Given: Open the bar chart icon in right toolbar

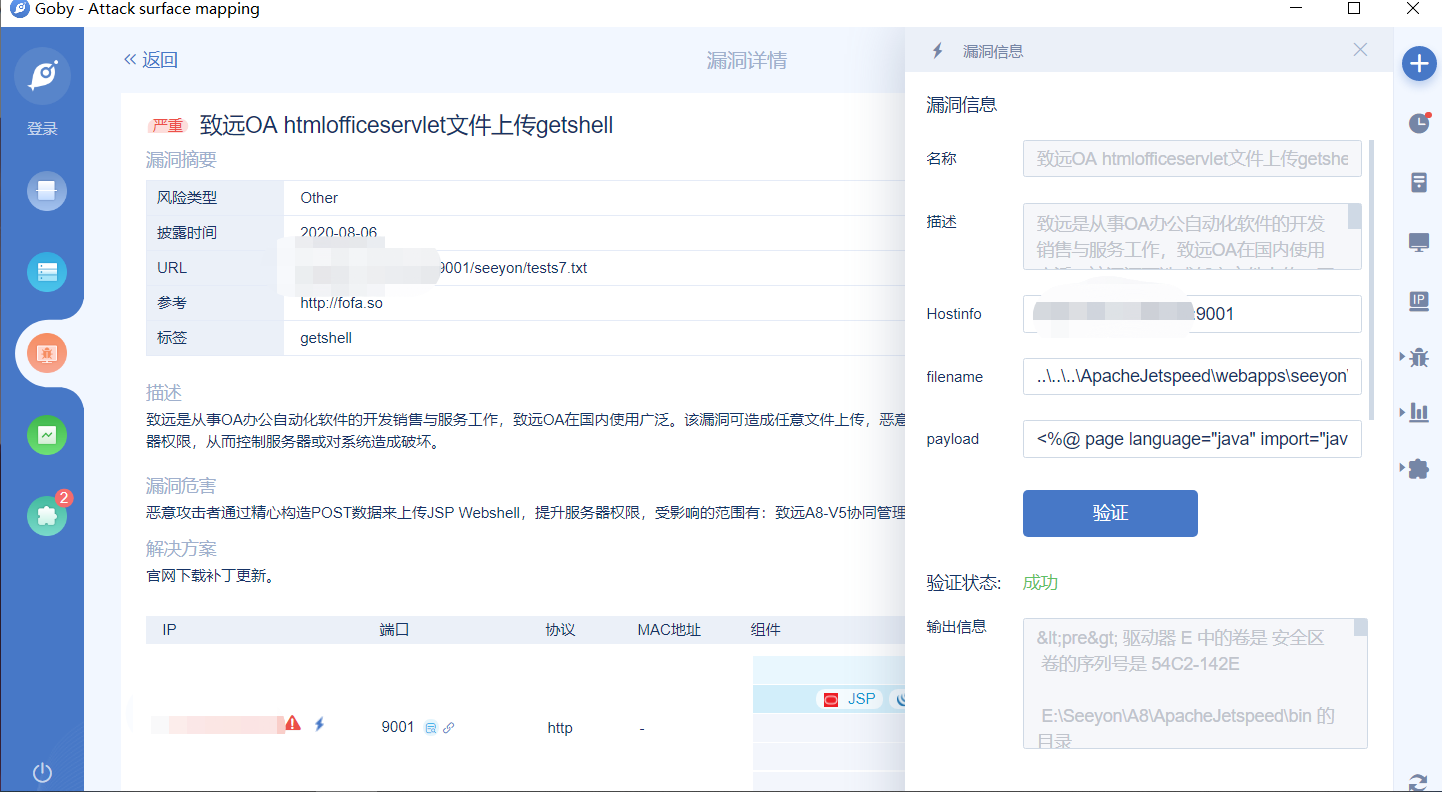Looking at the screenshot, I should pos(1418,412).
